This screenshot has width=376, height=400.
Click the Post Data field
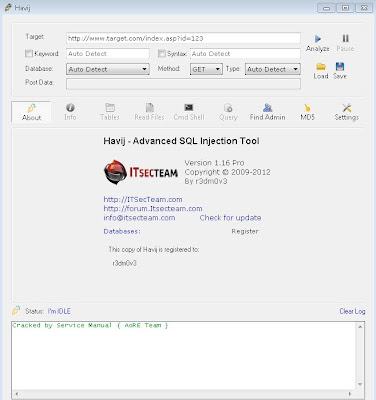(x=183, y=84)
